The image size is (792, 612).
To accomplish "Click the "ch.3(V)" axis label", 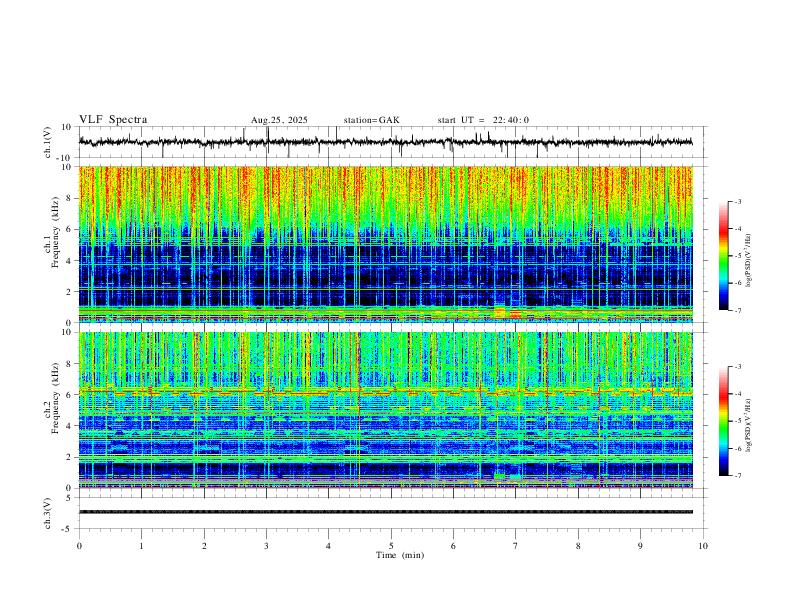I will pos(48,514).
